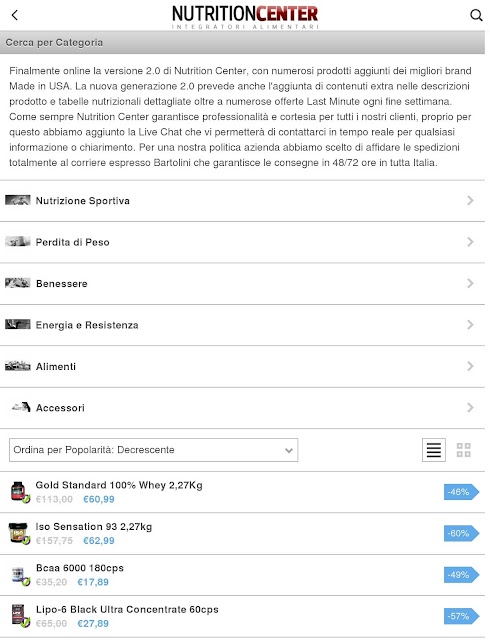
Task: Select the -57% discount badge
Action: (x=461, y=616)
